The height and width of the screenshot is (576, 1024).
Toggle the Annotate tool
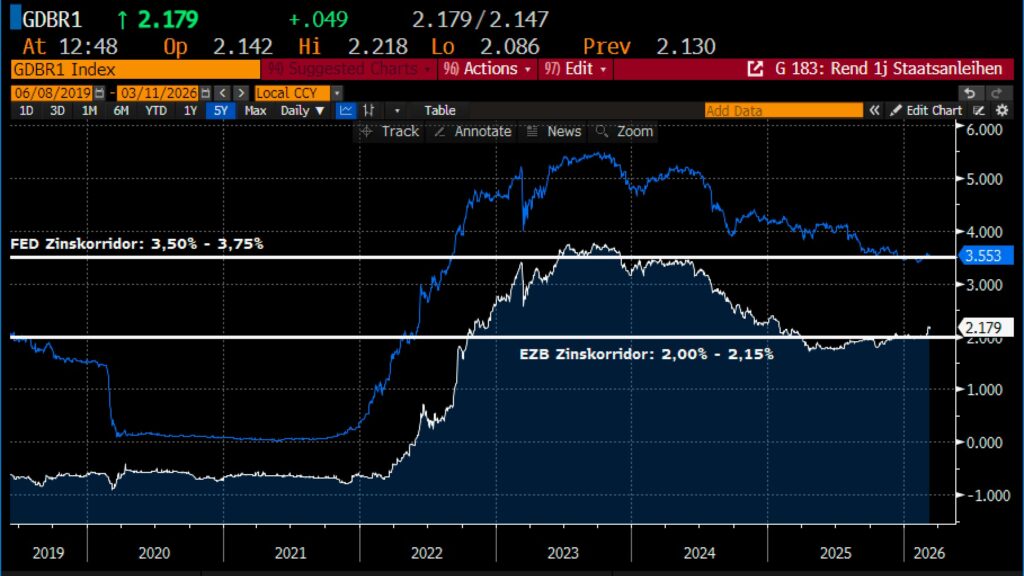click(473, 131)
